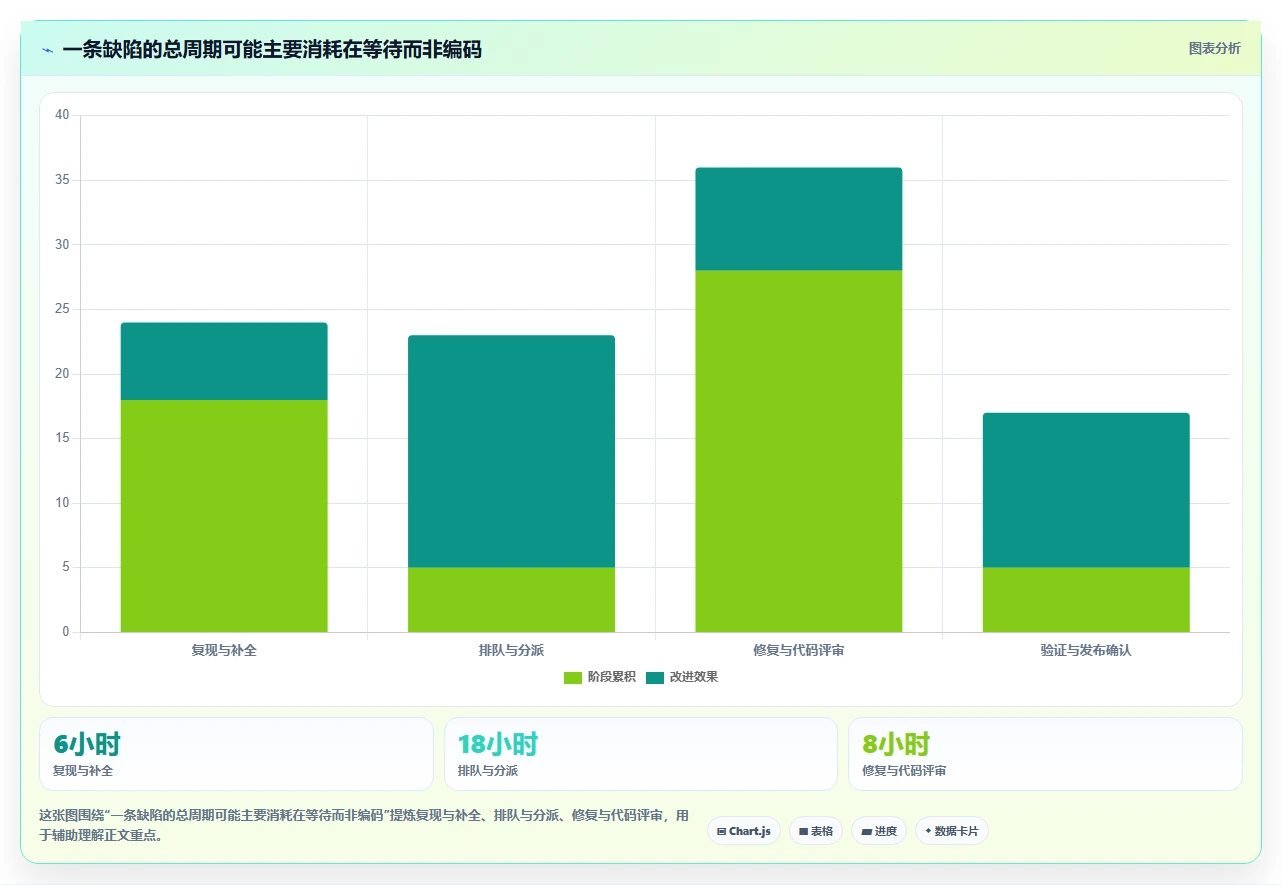
Task: Toggle the 改进效果 legend entry
Action: tap(682, 677)
